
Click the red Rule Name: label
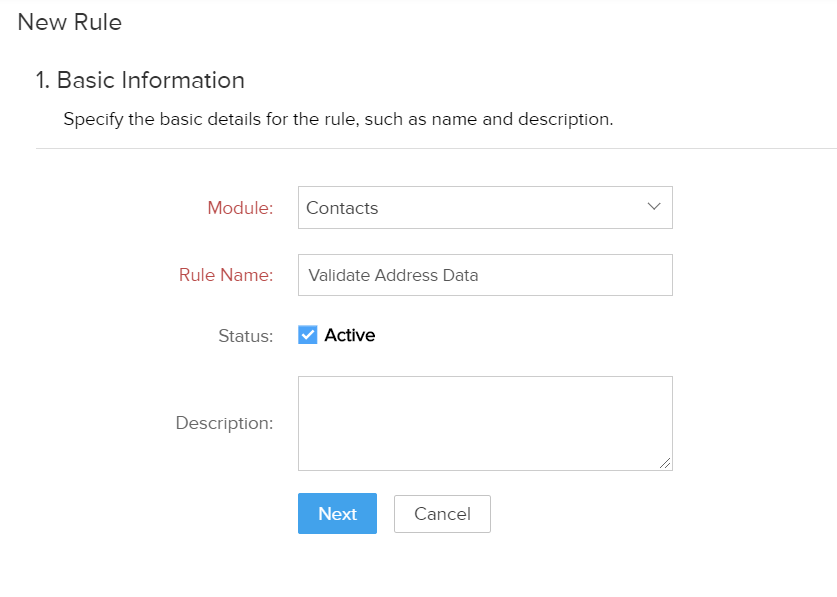click(x=226, y=274)
